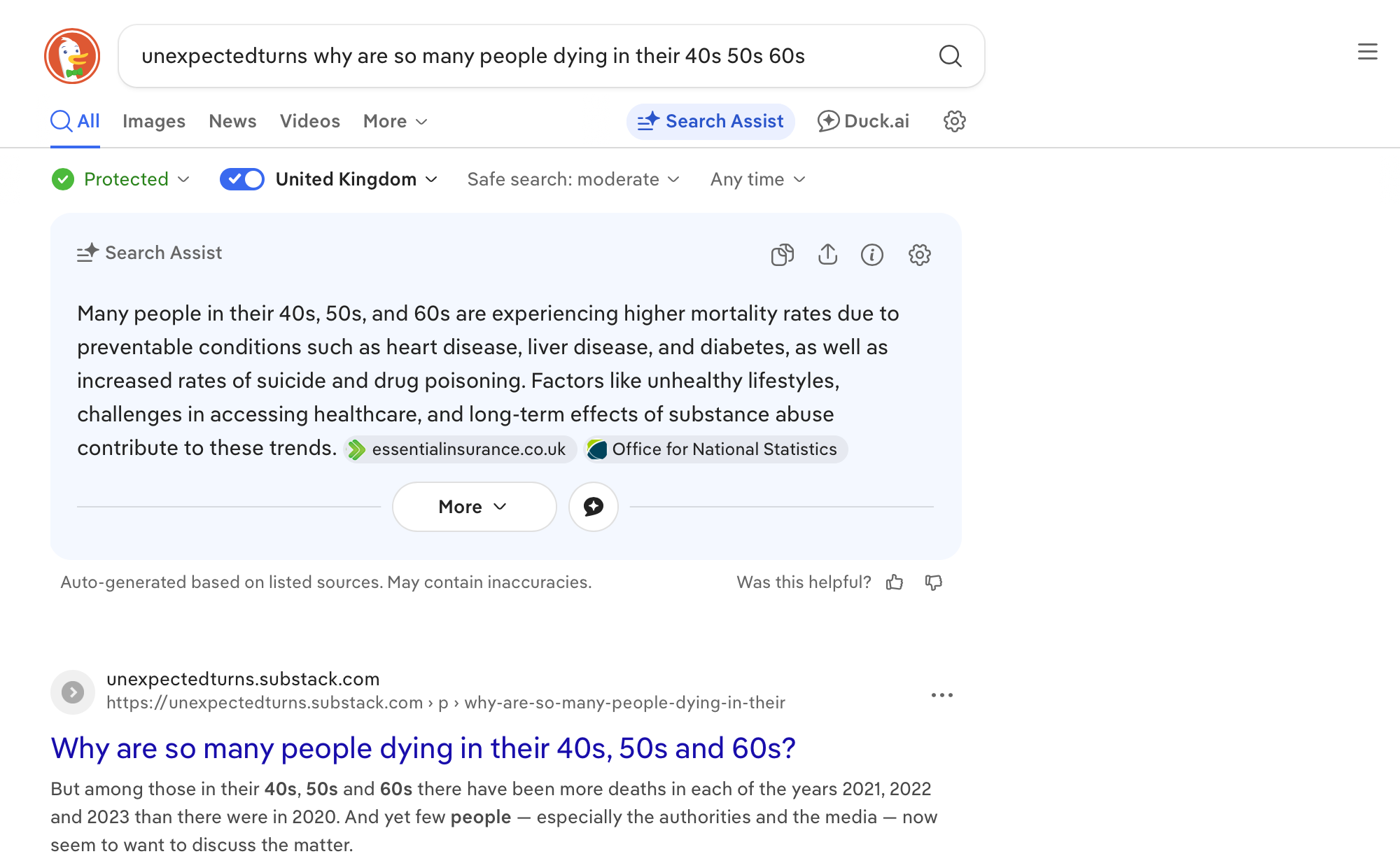Switch to the News tab
Image resolution: width=1400 pixels, height=868 pixels.
click(232, 121)
